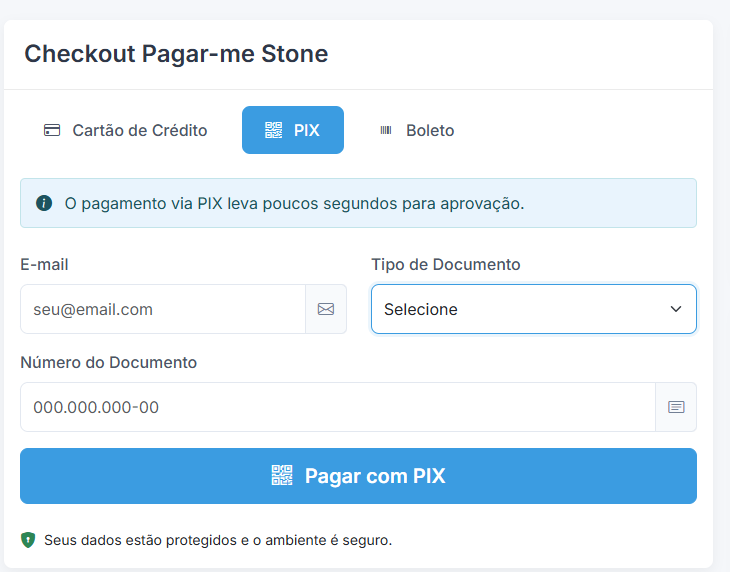Image resolution: width=730 pixels, height=572 pixels.
Task: Click the "Número do Documento" label
Action: [108, 362]
